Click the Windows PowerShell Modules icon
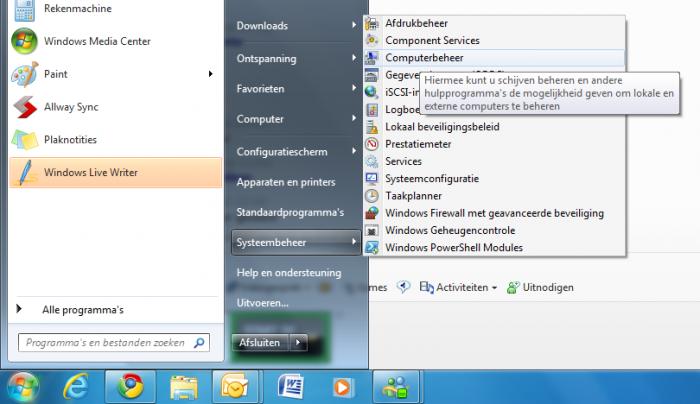Screen dimensions: 700x404 [x=372, y=247]
